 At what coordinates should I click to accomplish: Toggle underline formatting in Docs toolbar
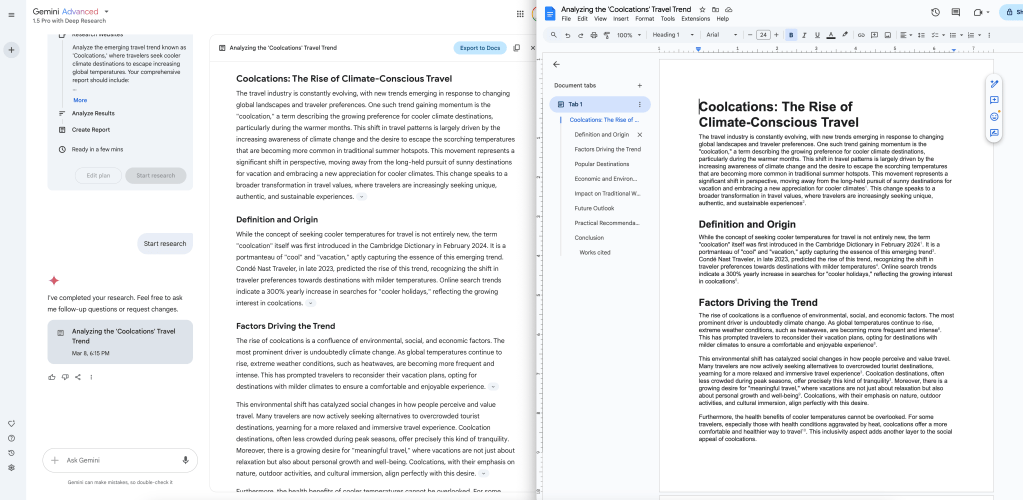(x=817, y=35)
